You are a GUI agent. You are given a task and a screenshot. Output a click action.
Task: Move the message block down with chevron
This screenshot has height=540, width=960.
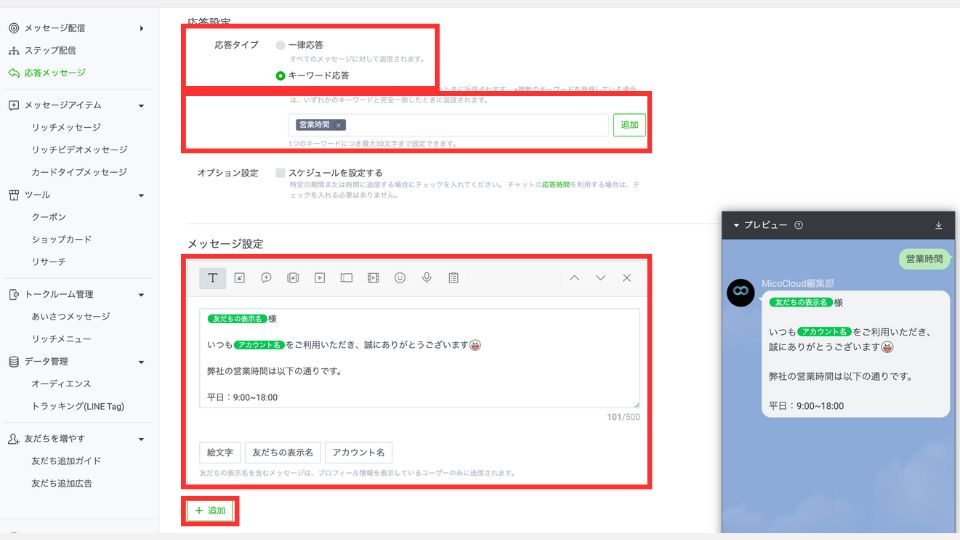[601, 278]
